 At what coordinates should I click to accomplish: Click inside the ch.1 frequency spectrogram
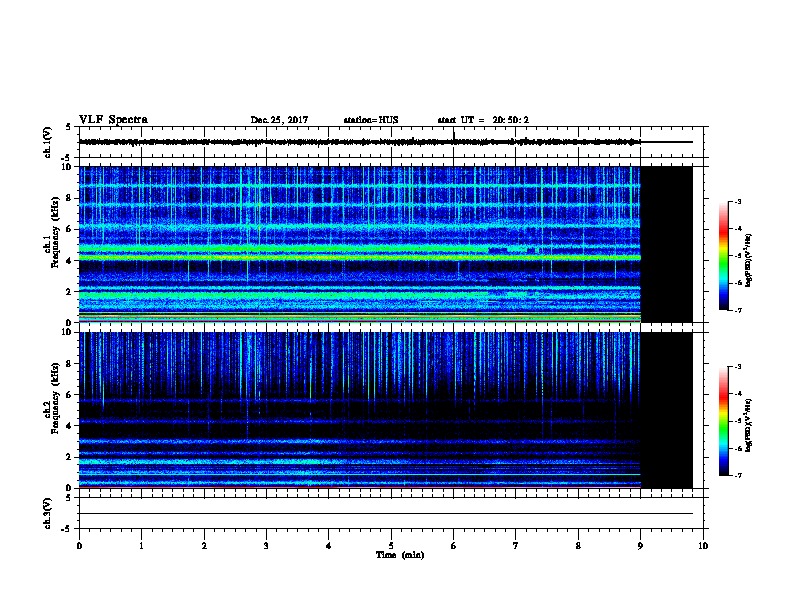click(360, 244)
